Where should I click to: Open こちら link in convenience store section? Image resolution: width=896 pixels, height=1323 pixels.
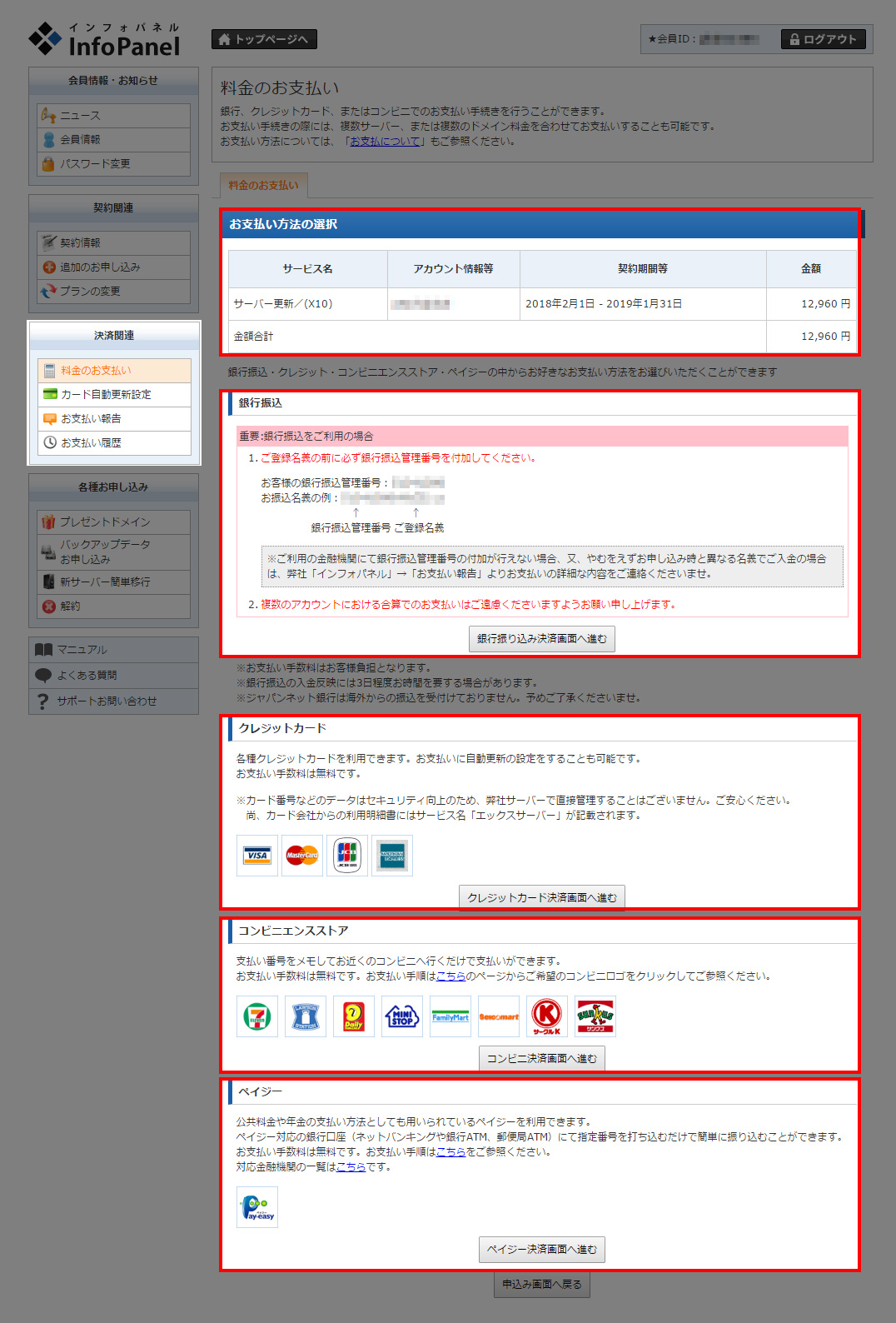[450, 976]
